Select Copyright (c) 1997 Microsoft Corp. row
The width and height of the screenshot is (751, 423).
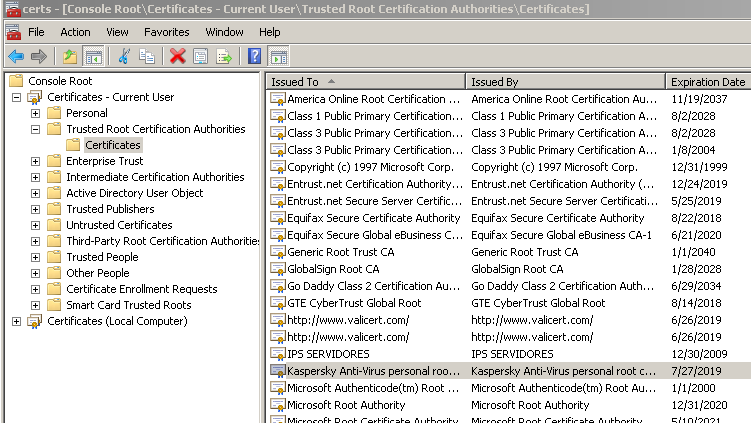[509, 167]
